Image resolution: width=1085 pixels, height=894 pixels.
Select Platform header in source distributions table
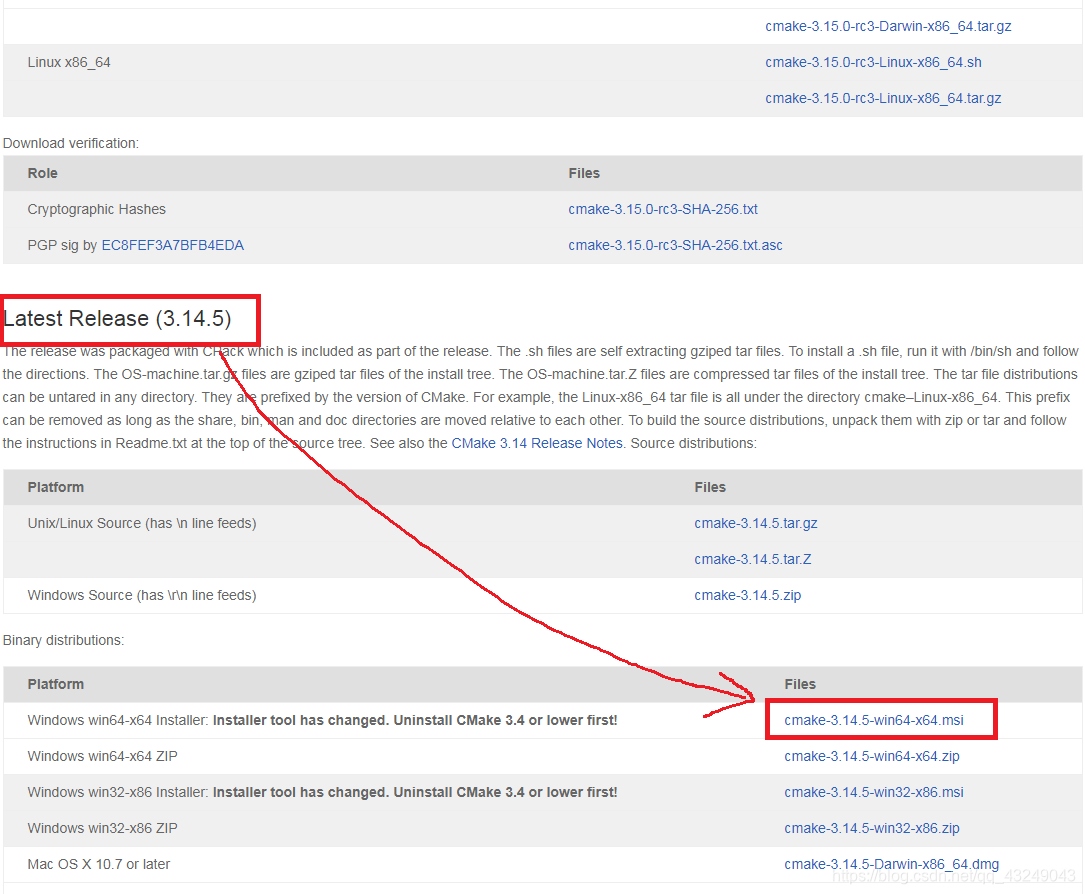56,487
